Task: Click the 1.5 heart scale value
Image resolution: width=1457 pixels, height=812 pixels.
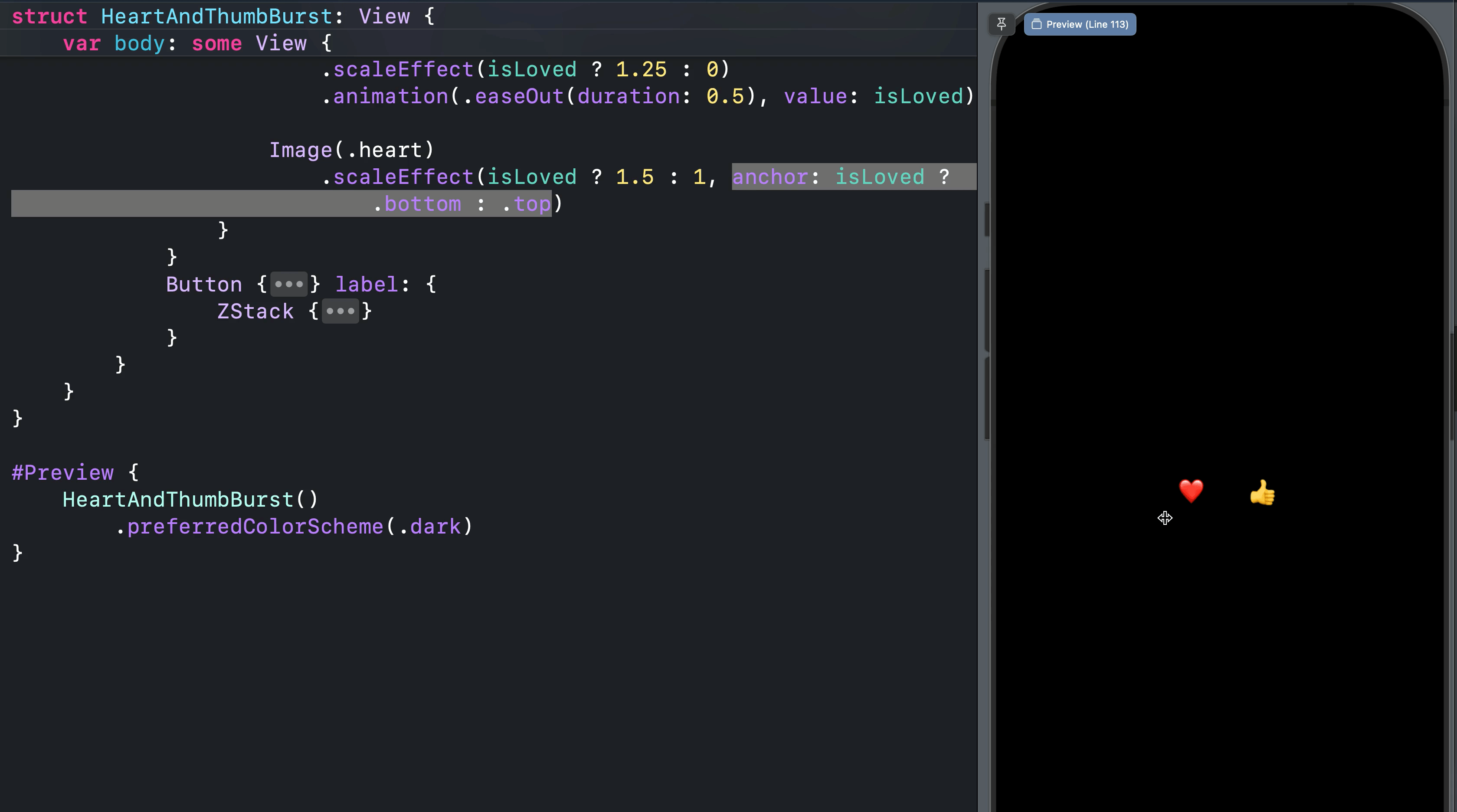Action: 634,177
